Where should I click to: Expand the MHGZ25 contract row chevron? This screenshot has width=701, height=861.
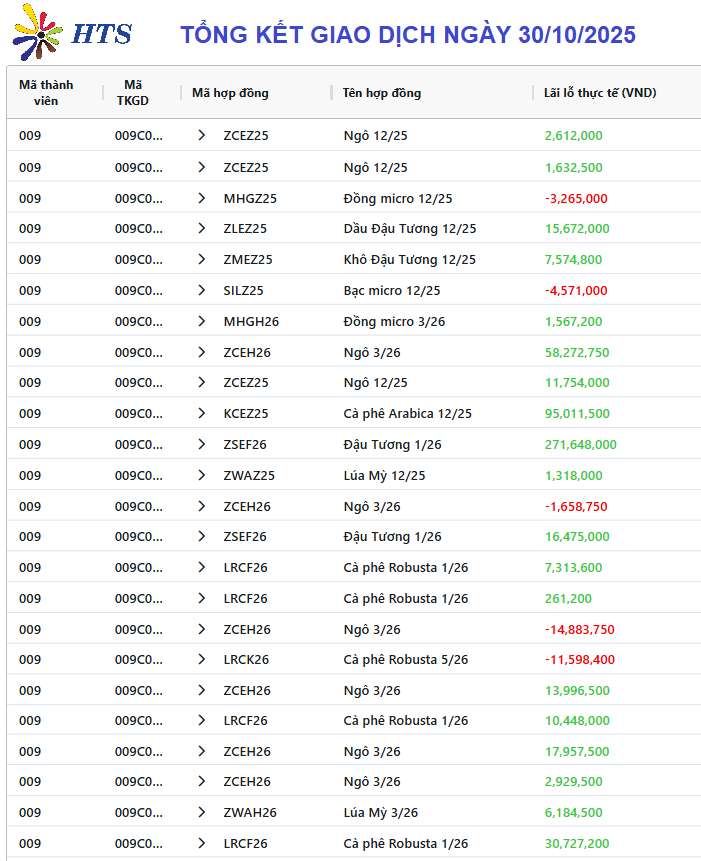201,198
